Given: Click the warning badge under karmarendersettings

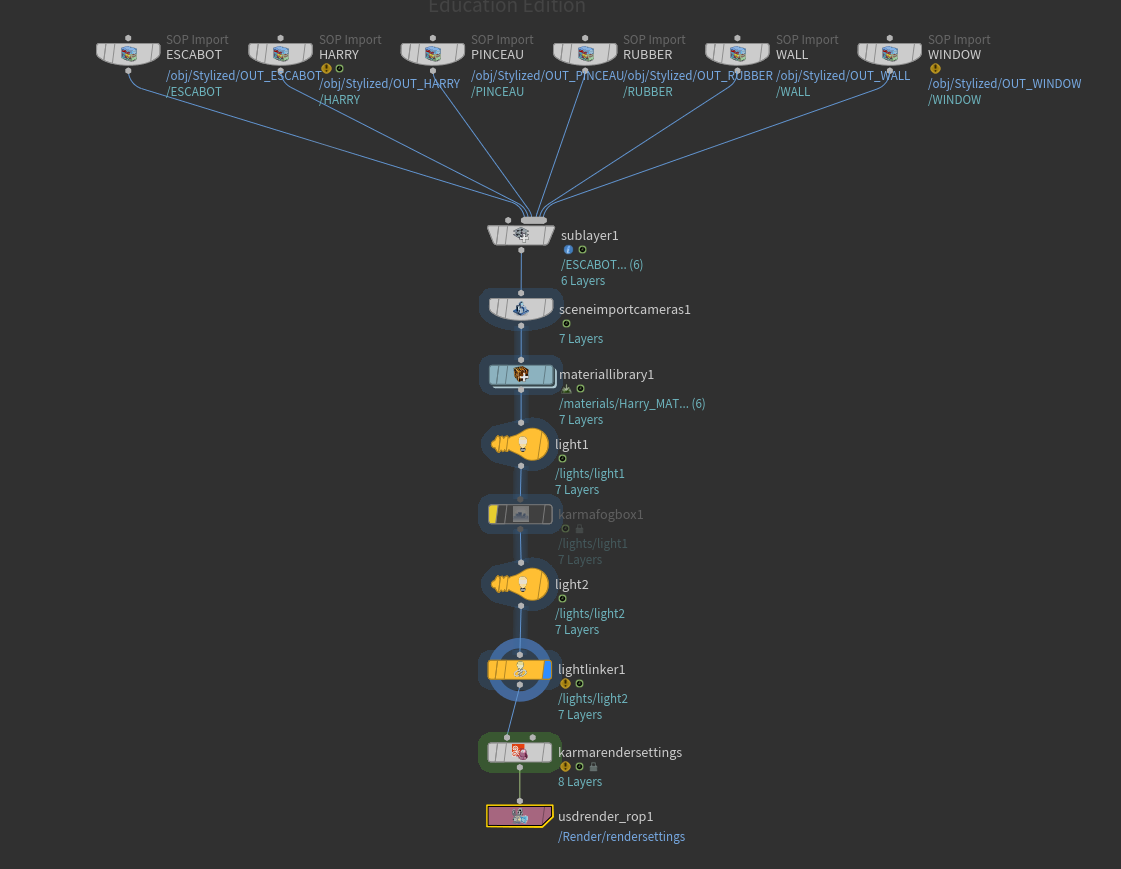Looking at the screenshot, I should coord(566,767).
